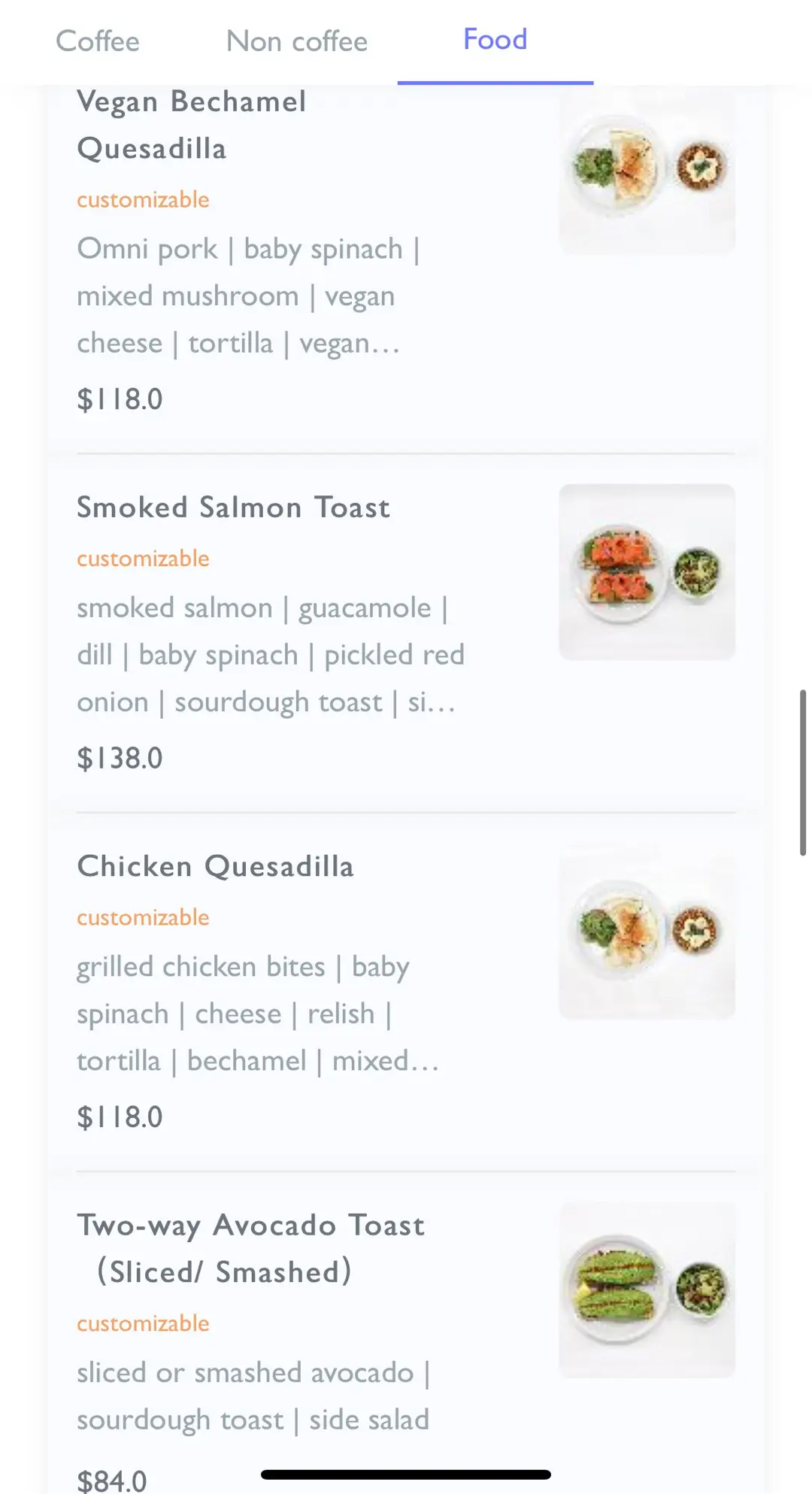Open the Two-way Avocado Toast photo
The image size is (812, 1494).
point(647,1289)
